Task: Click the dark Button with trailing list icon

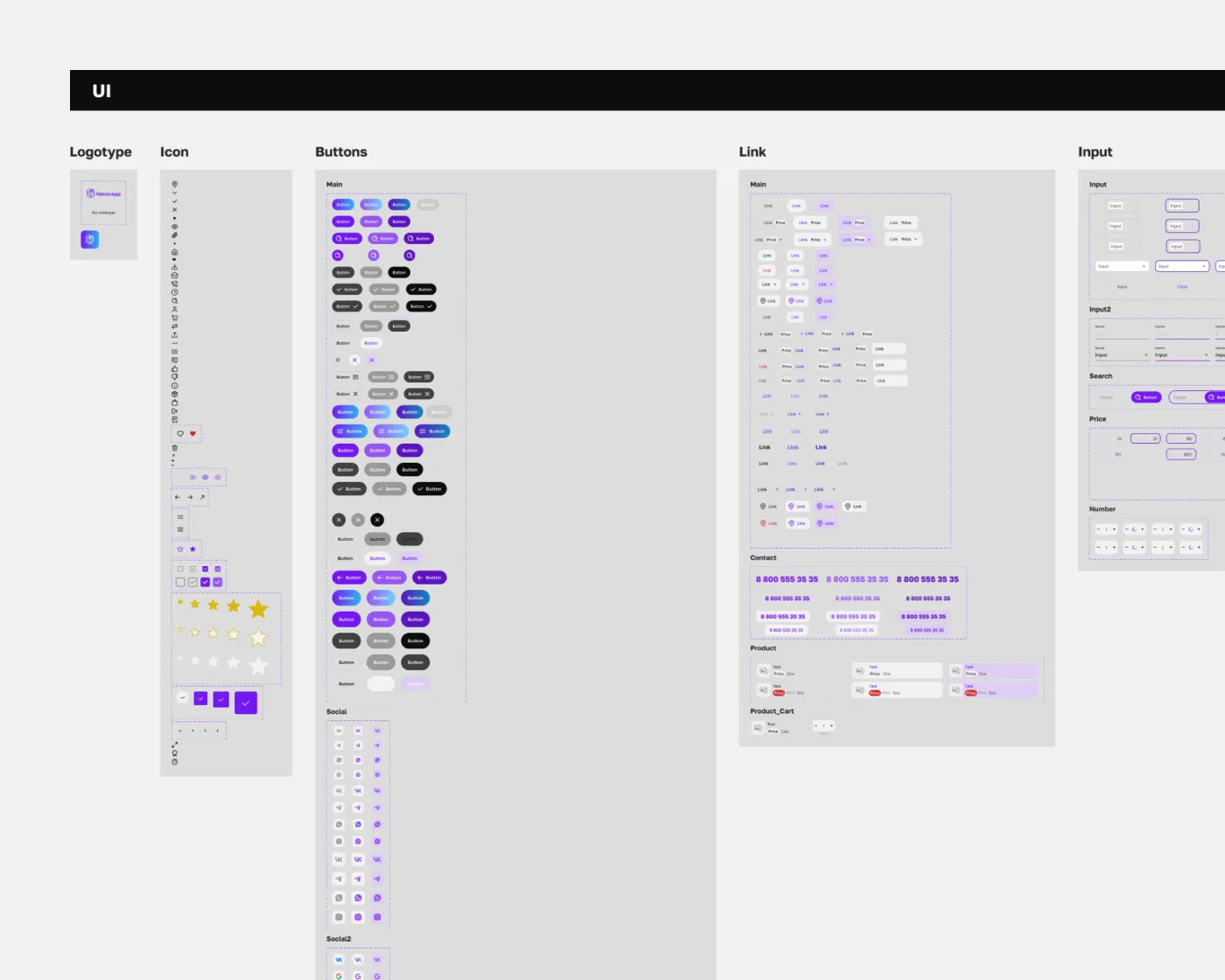Action: [419, 377]
